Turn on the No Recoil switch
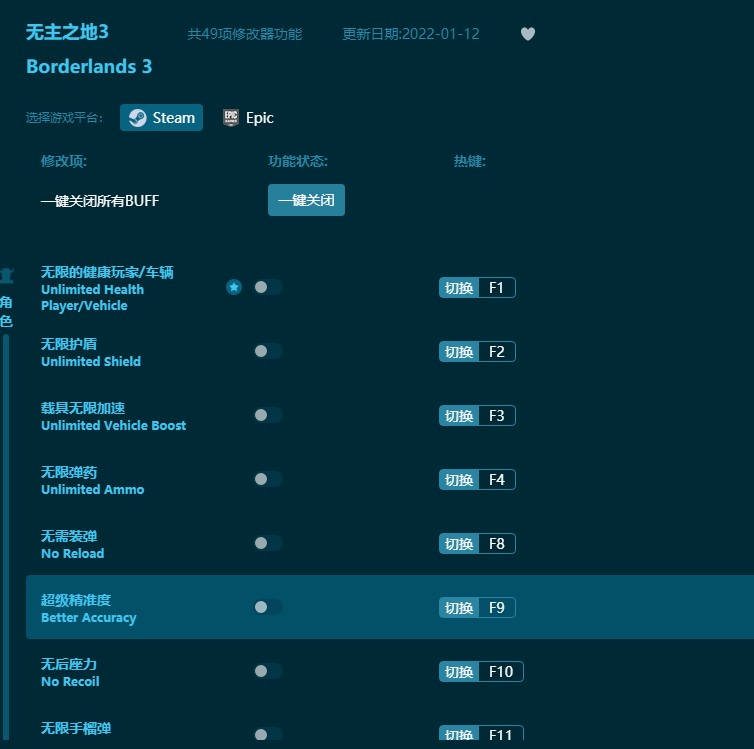Viewport: 754px width, 749px height. pos(268,671)
